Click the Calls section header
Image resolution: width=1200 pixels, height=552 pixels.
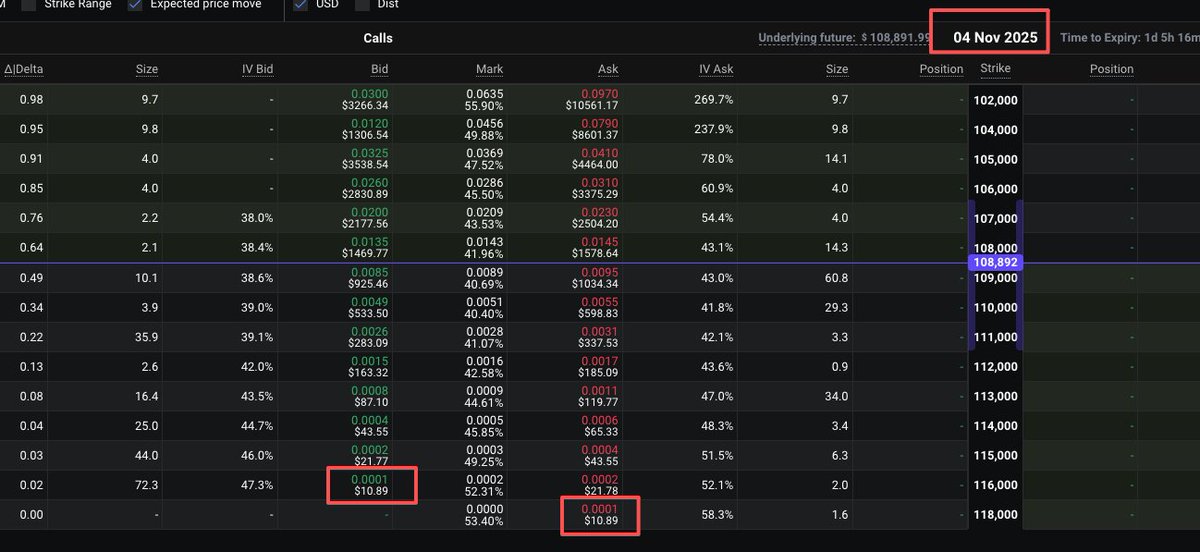(378, 38)
